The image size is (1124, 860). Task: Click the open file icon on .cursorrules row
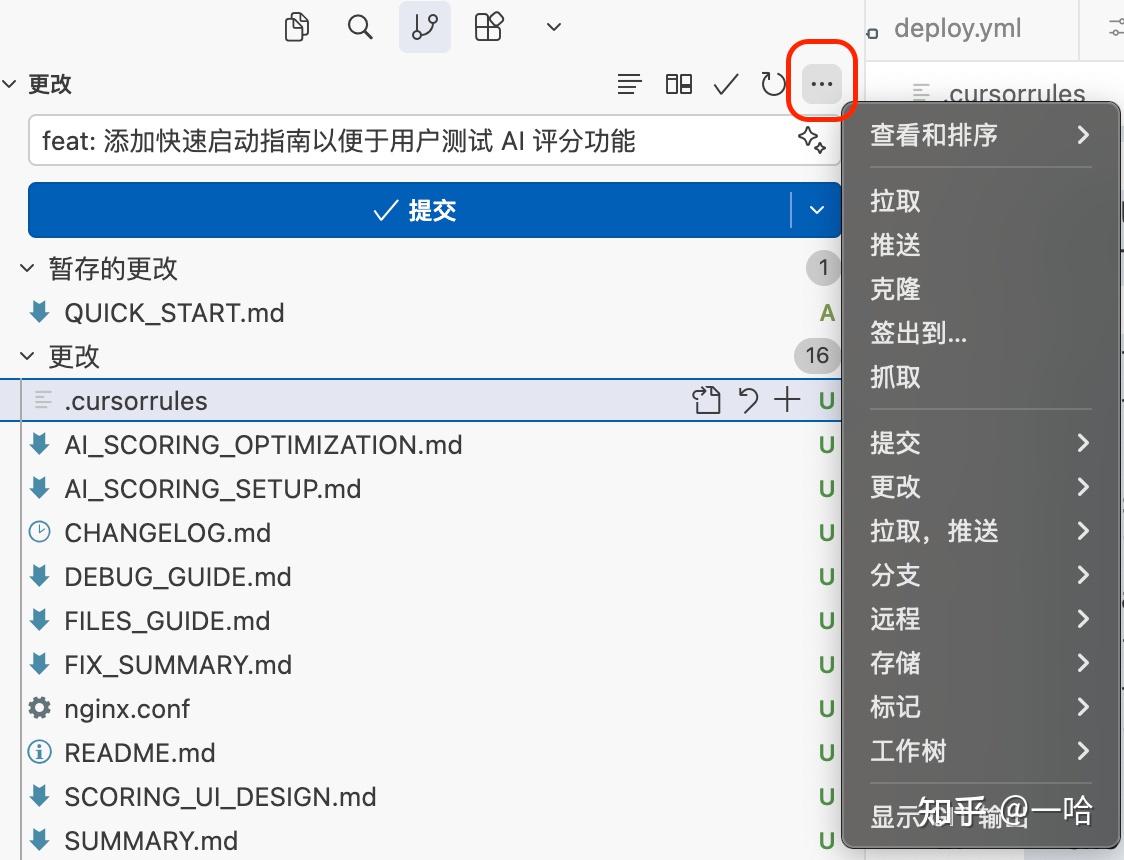click(x=706, y=400)
